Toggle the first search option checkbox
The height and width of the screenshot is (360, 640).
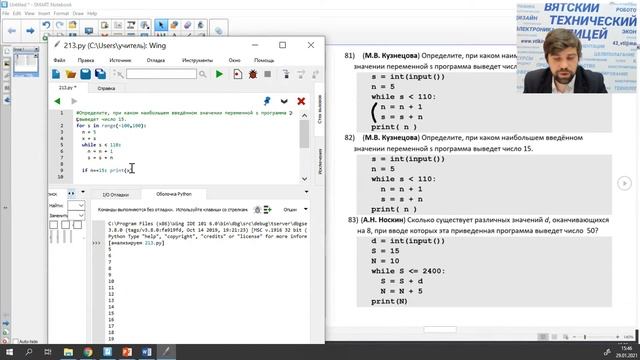53,225
